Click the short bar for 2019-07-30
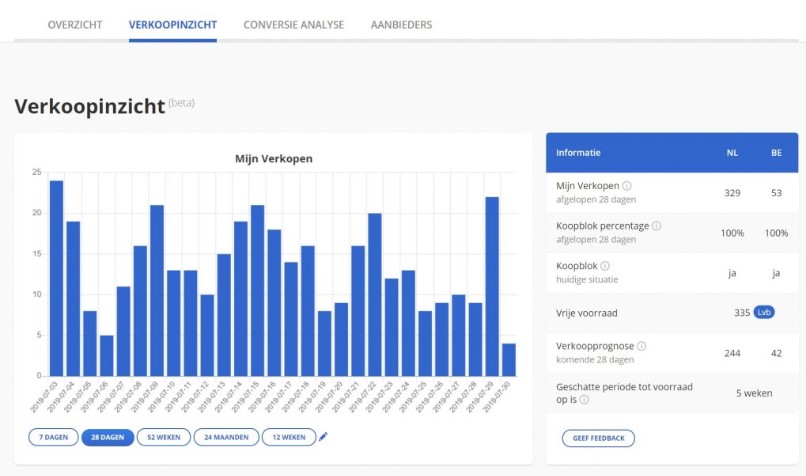Screen dimensions: 806x476 tap(508, 359)
